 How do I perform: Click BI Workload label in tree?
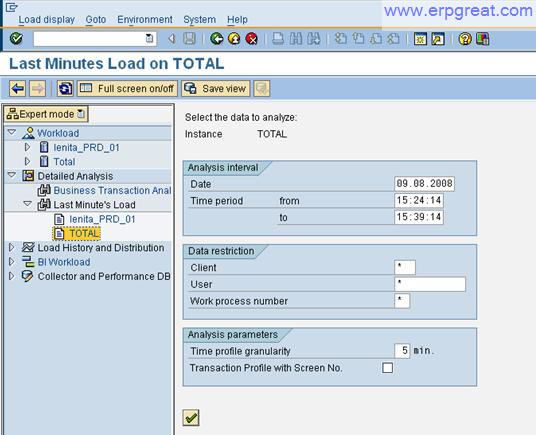coord(64,262)
